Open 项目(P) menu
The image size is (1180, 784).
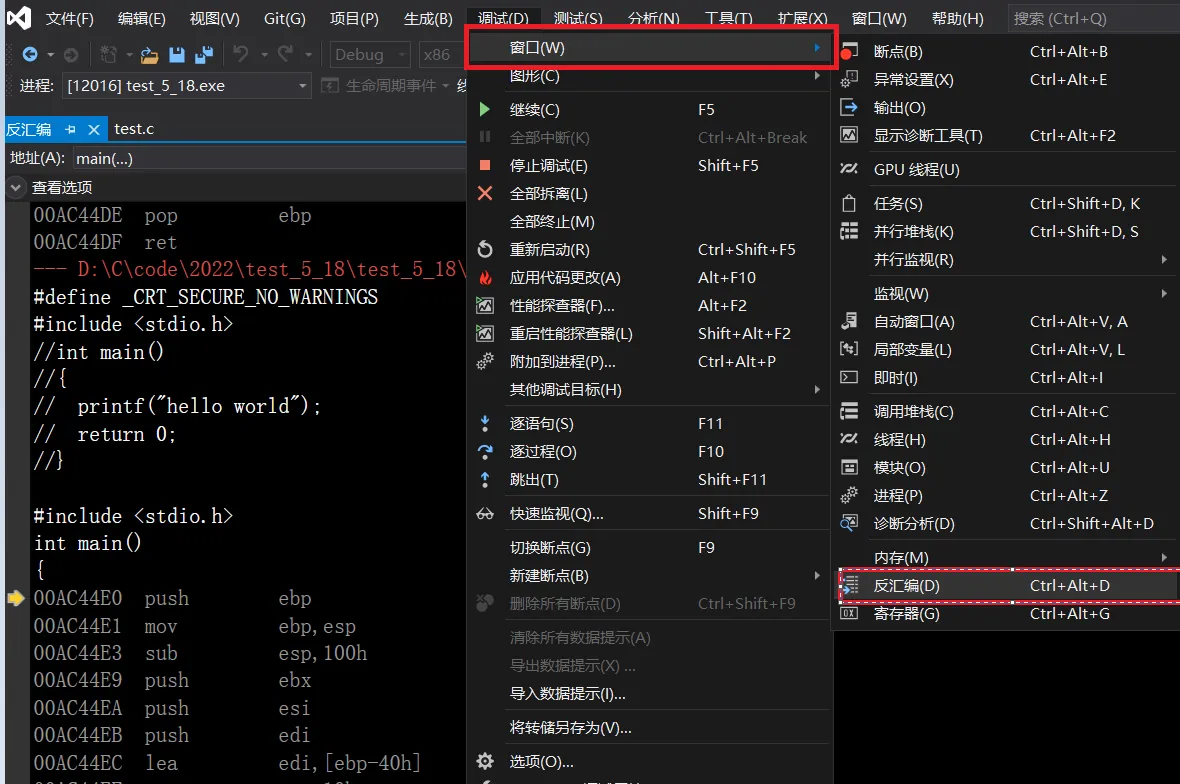[x=354, y=18]
